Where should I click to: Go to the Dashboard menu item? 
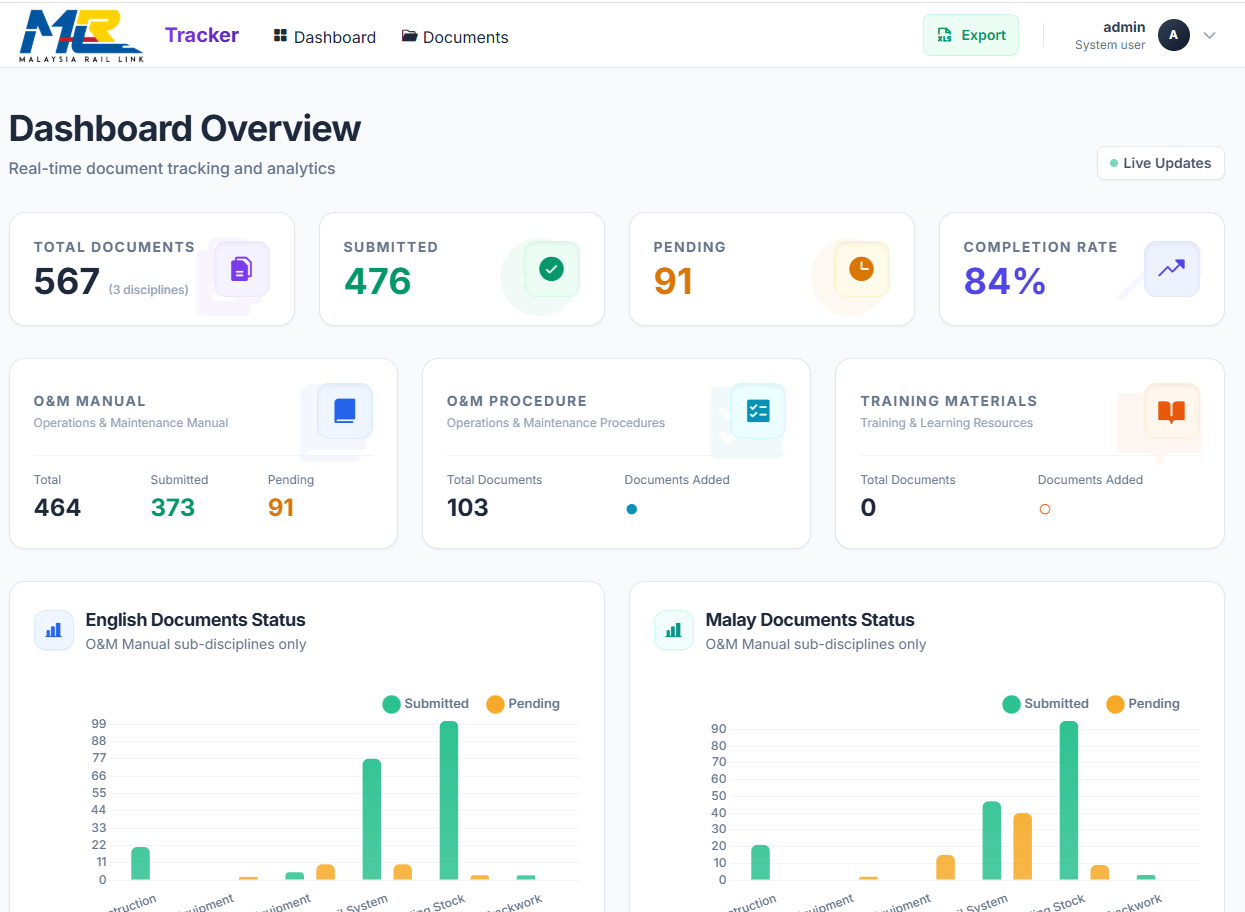tap(324, 37)
